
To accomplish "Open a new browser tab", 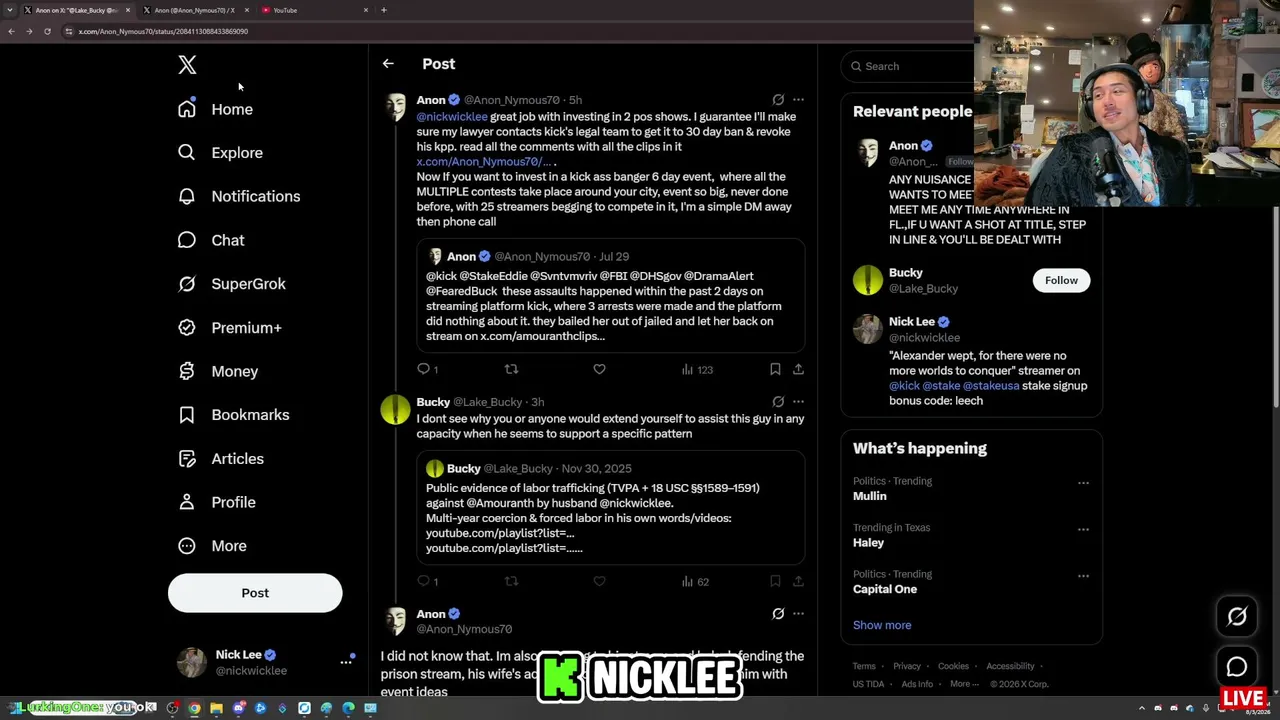I will click(384, 10).
